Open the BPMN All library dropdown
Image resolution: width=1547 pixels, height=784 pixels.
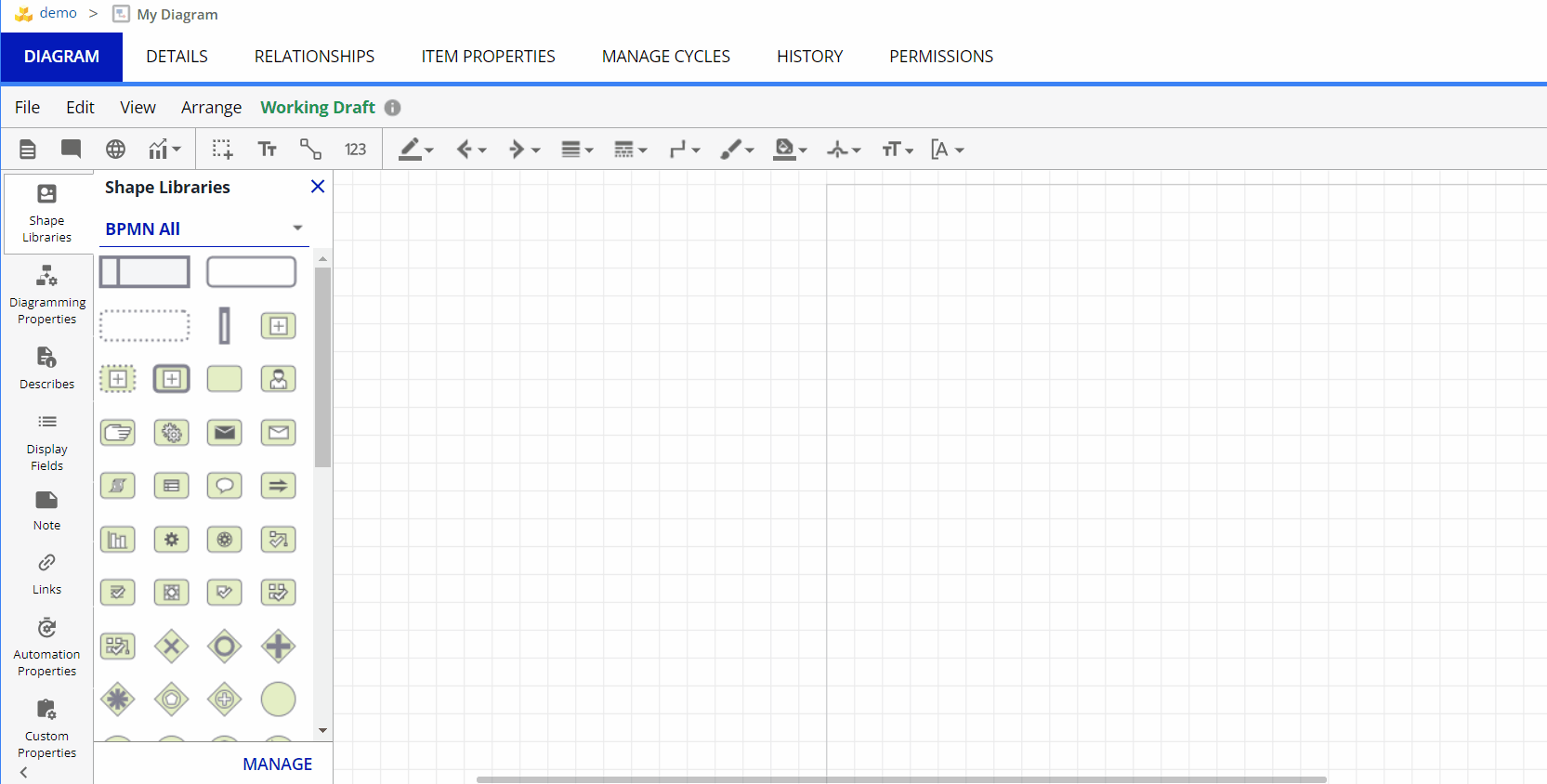pos(204,229)
